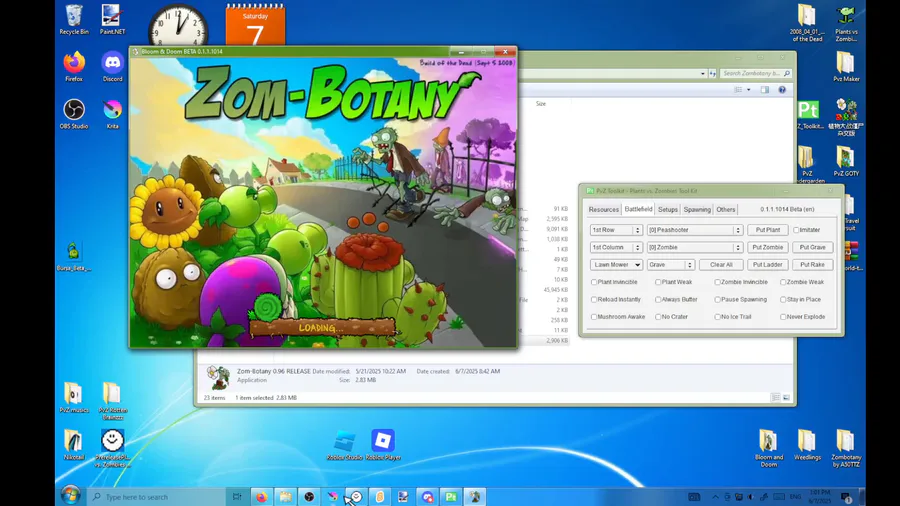Viewport: 900px width, 506px height.
Task: Enable the Imitater checkbox
Action: [x=796, y=230]
